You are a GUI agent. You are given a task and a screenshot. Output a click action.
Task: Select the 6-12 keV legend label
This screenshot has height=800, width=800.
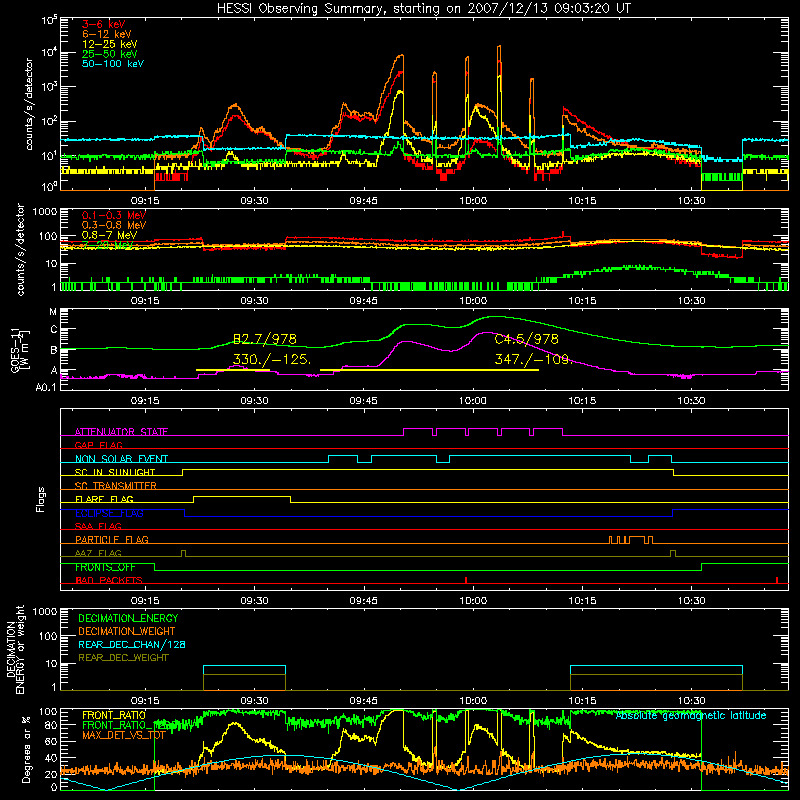pos(107,34)
